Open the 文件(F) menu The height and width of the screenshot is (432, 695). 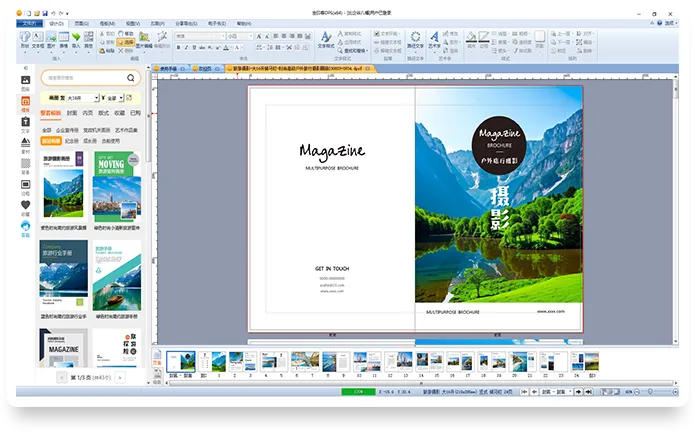point(29,21)
